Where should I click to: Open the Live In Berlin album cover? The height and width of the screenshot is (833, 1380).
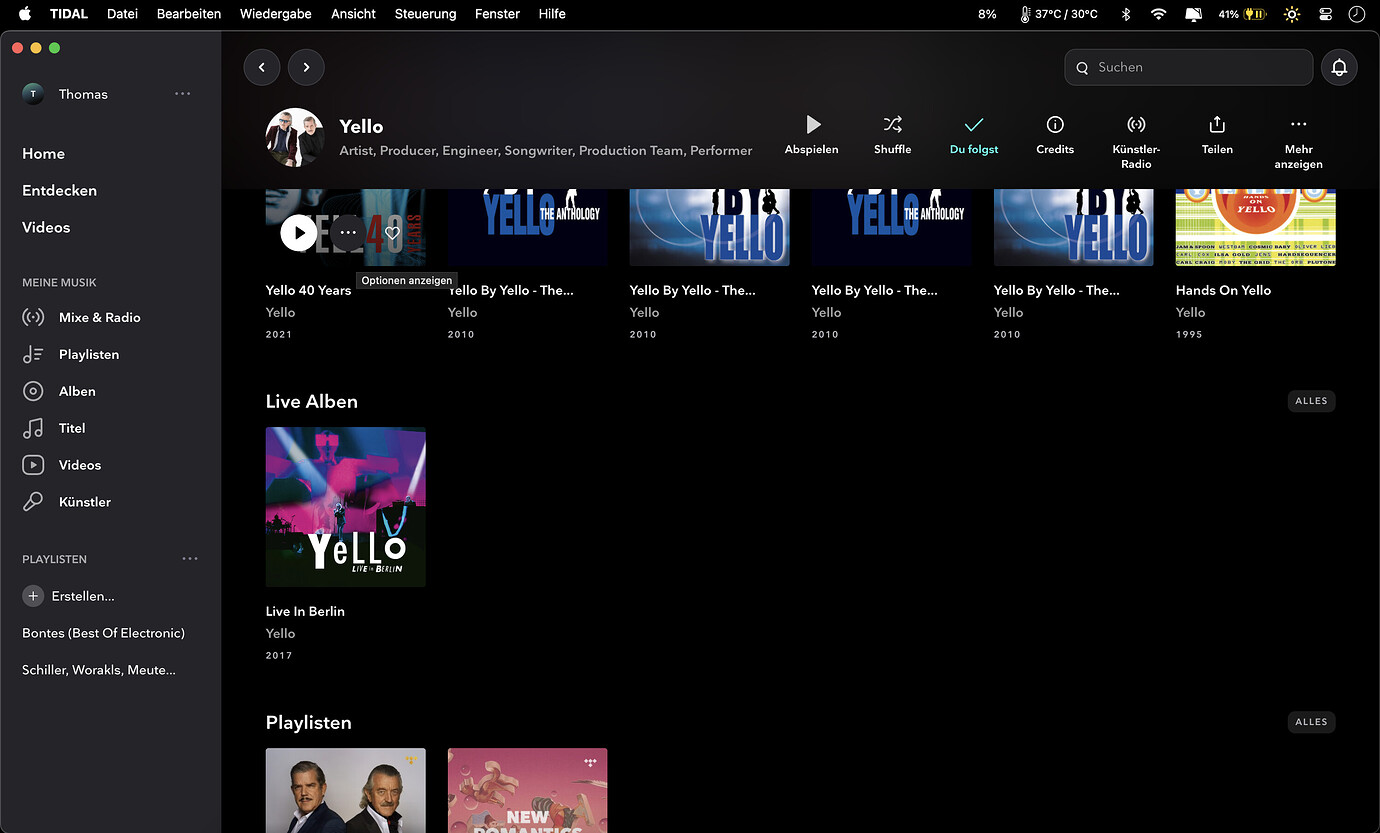346,507
